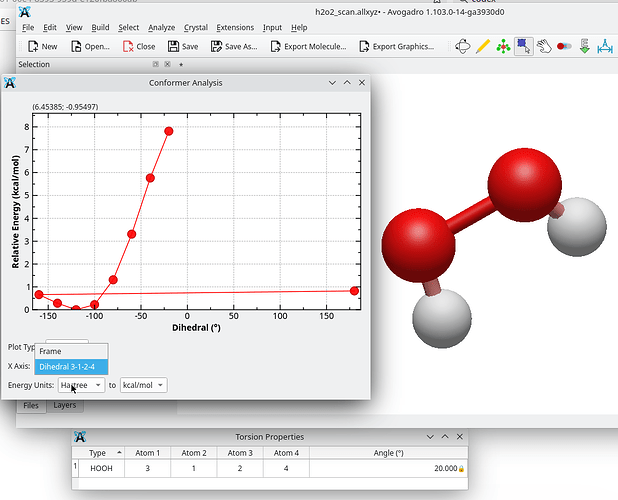Screen dimensions: 618x500
Task: Click Angle (°) column header
Action: (x=389, y=453)
